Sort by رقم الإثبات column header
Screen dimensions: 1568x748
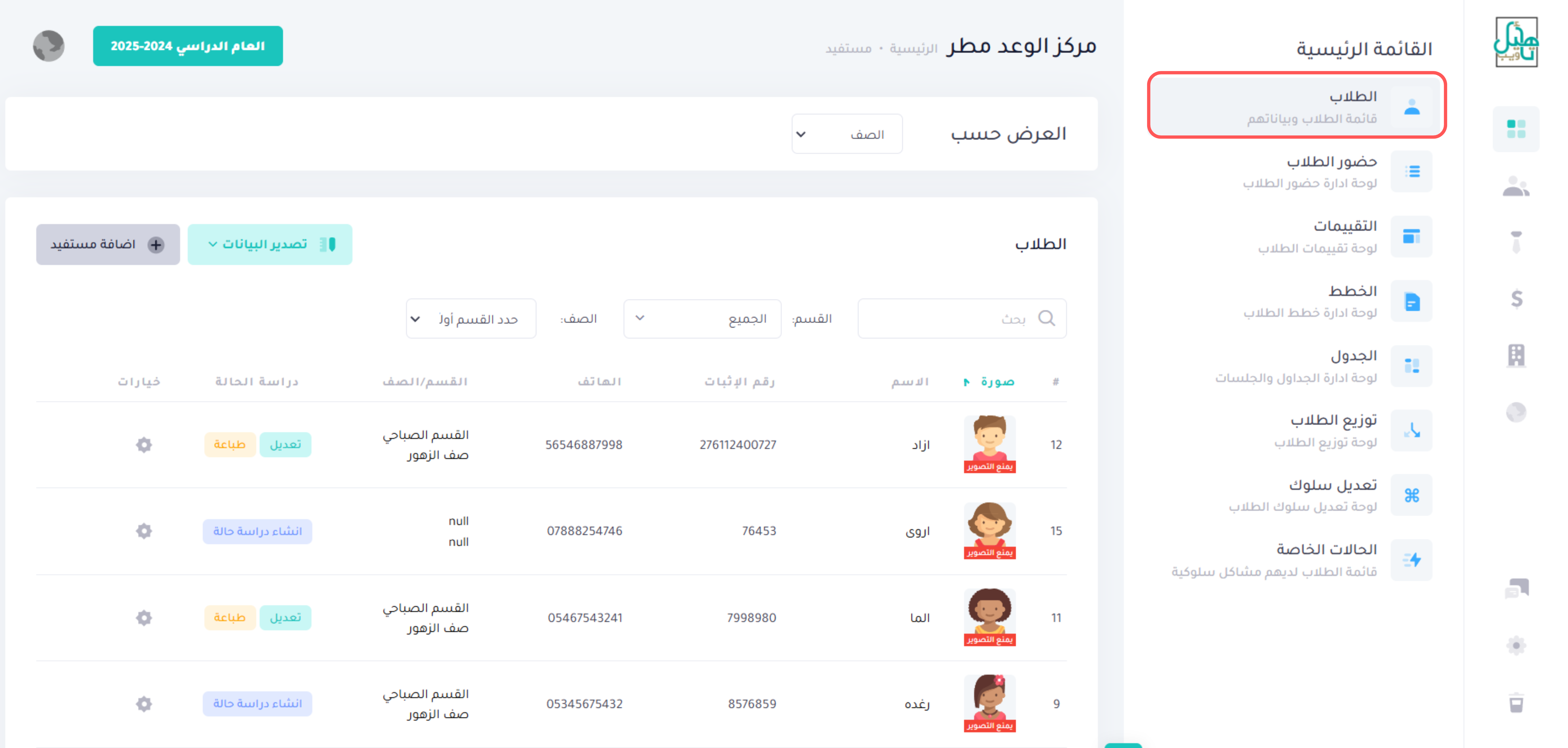pyautogui.click(x=739, y=382)
